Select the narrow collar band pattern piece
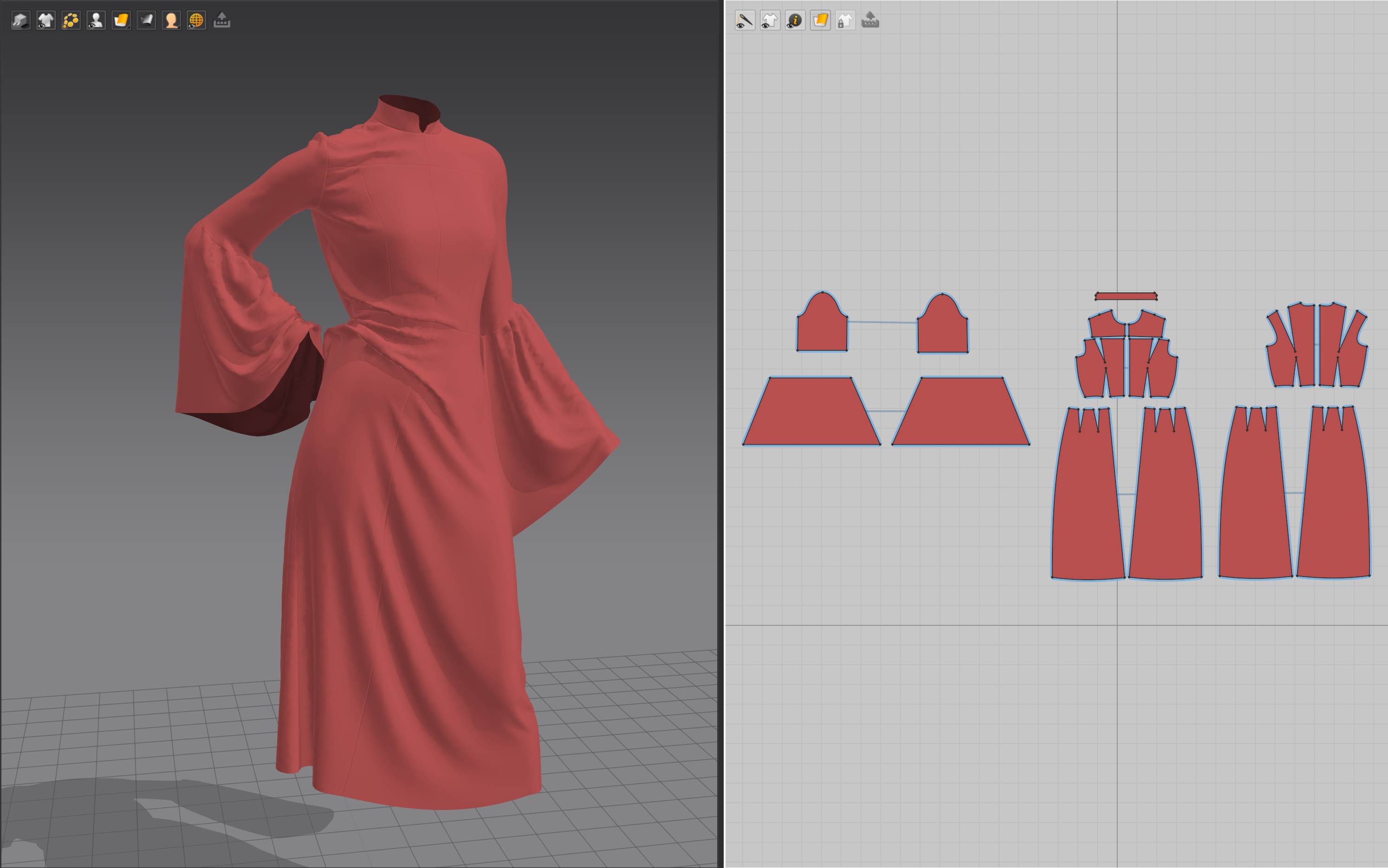The width and height of the screenshot is (1388, 868). pos(1126,296)
